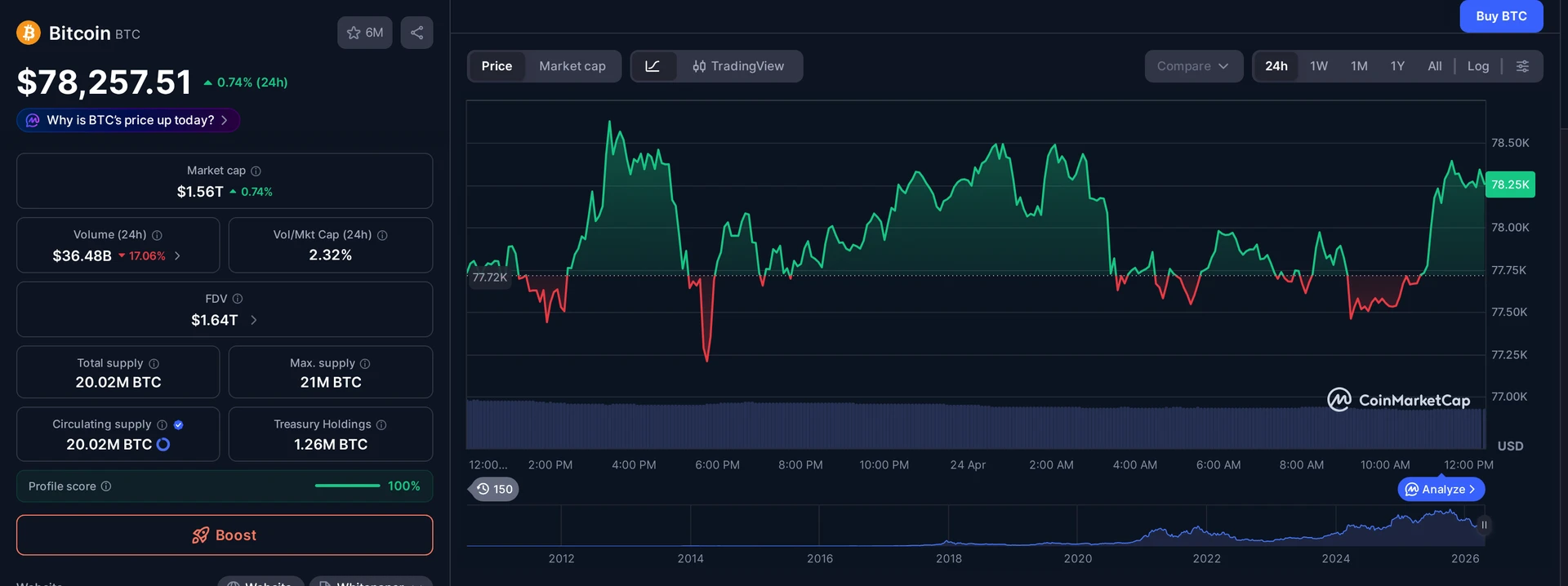Open 'Why is BTC's price up today?'
The width and height of the screenshot is (1568, 586).
pyautogui.click(x=128, y=120)
